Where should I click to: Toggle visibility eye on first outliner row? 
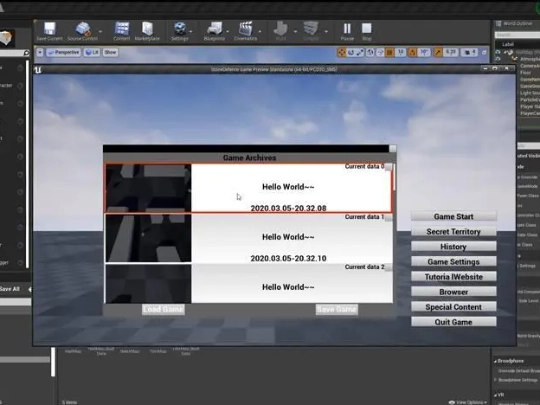498,52
